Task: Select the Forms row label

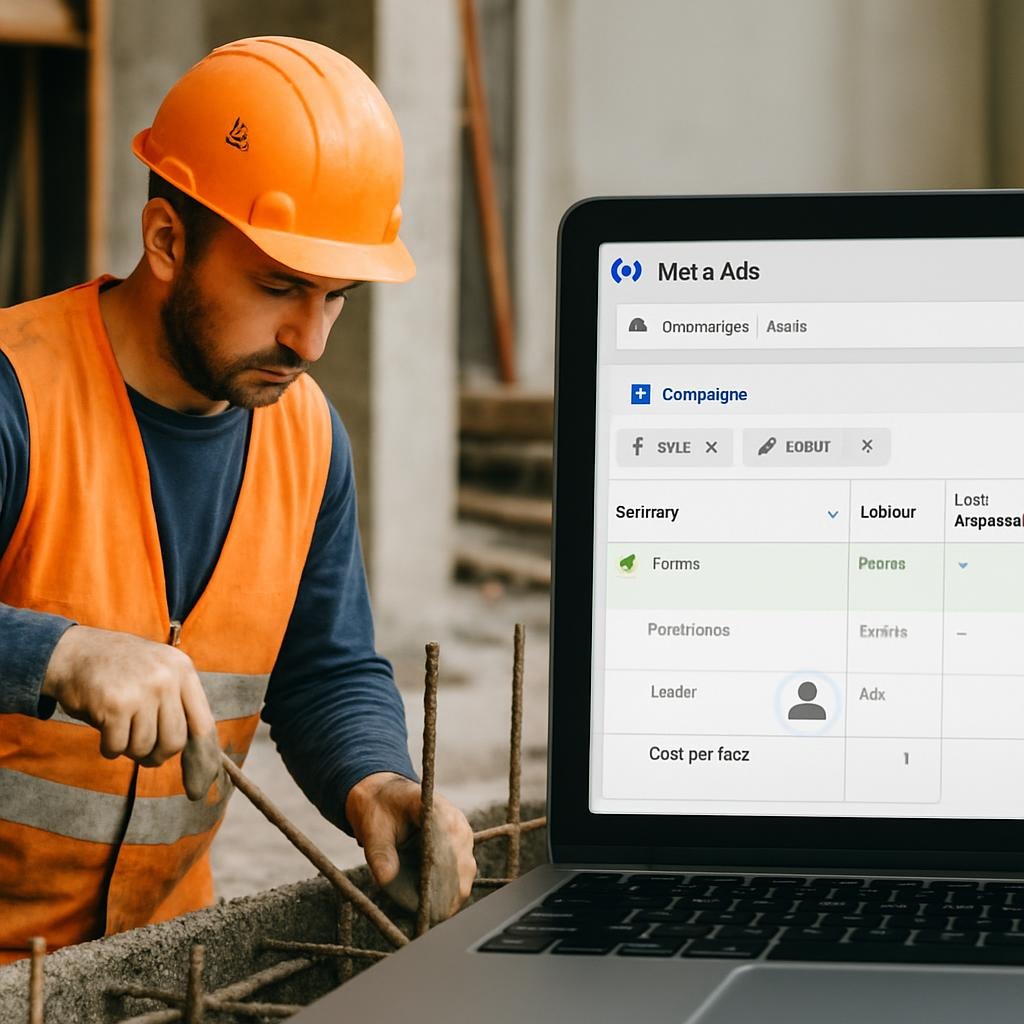Action: tap(676, 564)
